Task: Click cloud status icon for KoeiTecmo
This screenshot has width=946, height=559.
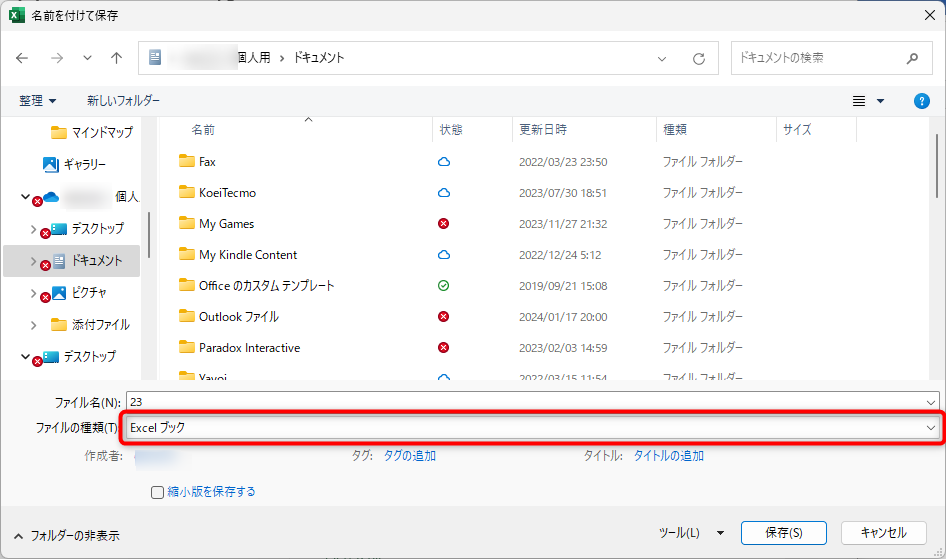Action: coord(443,193)
